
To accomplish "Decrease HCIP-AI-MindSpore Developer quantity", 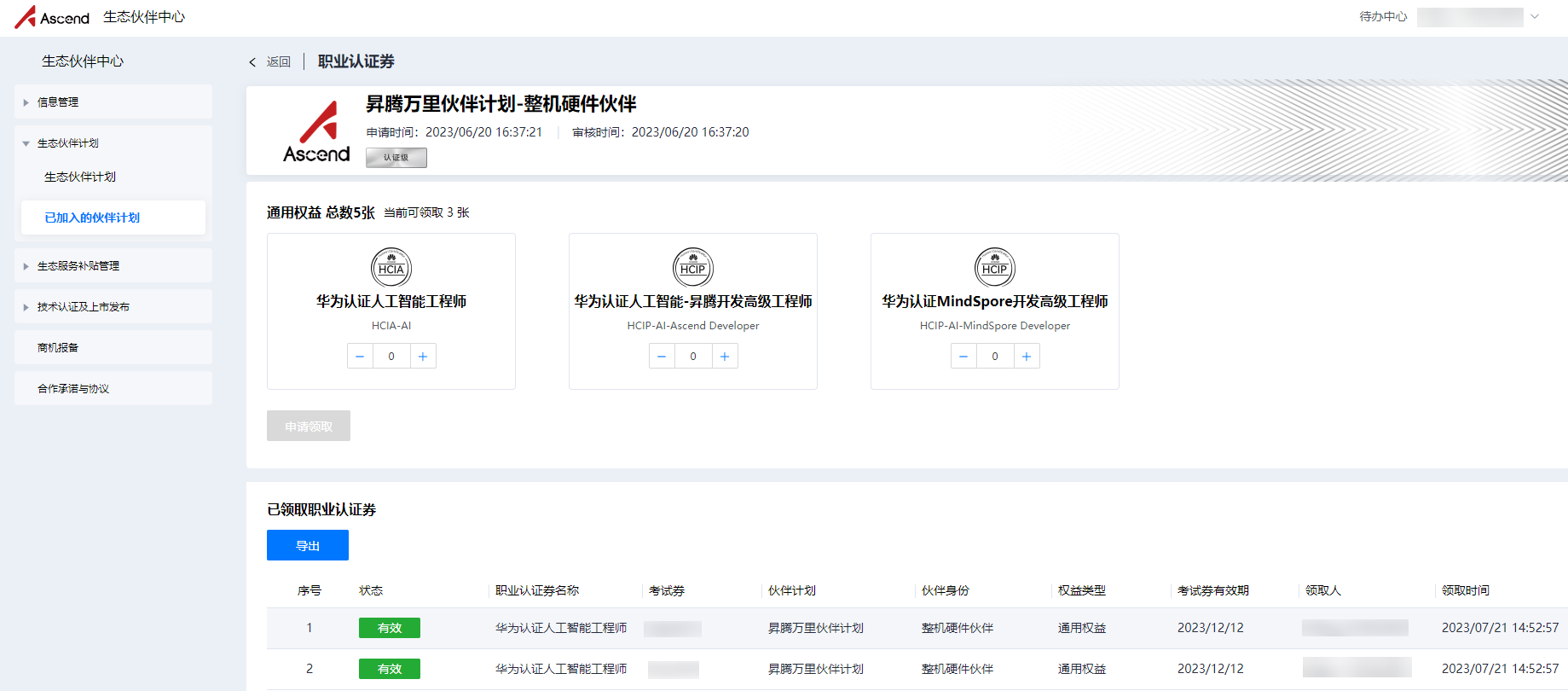I will [x=963, y=356].
